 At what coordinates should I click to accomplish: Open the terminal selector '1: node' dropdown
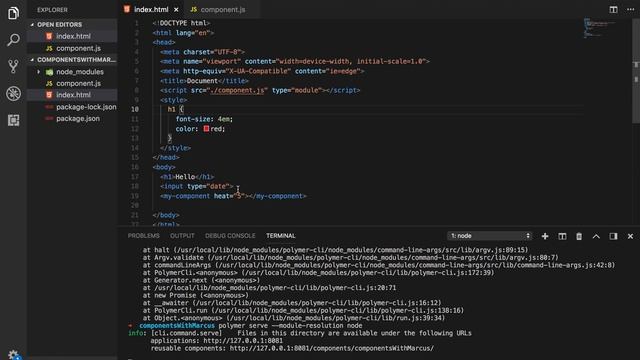(490, 236)
